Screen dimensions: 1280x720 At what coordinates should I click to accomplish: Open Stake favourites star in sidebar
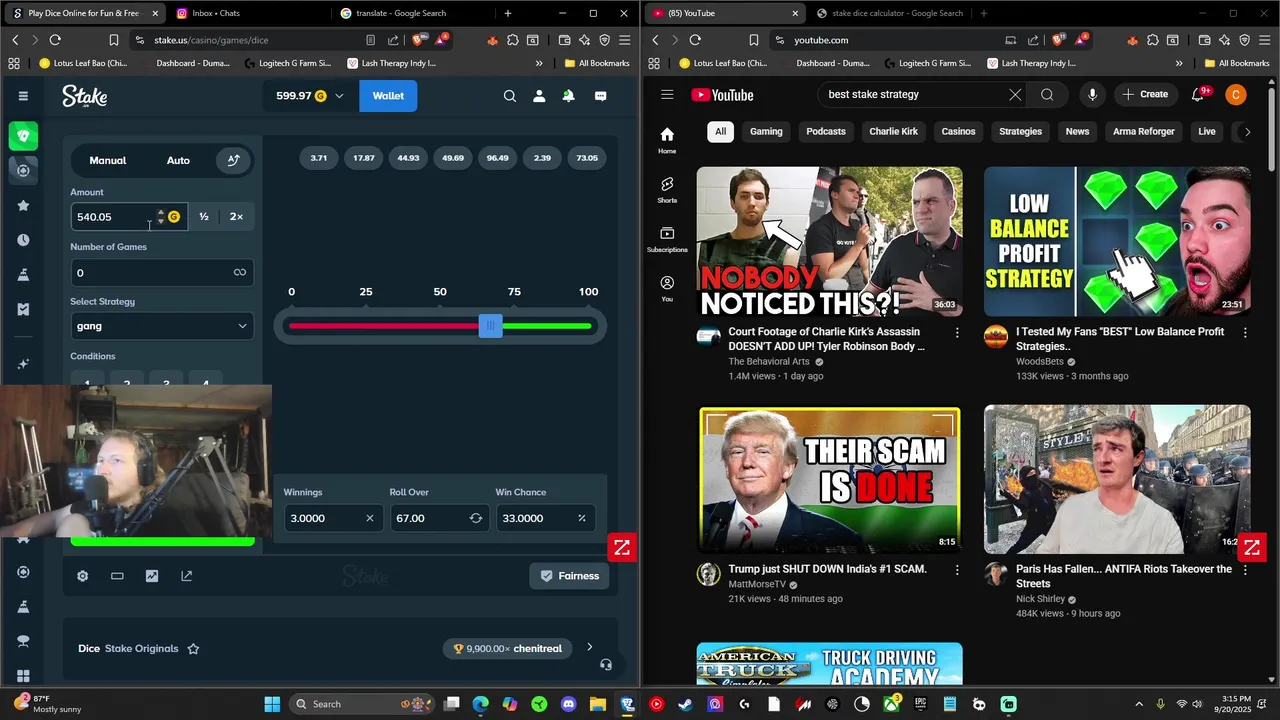[x=23, y=205]
